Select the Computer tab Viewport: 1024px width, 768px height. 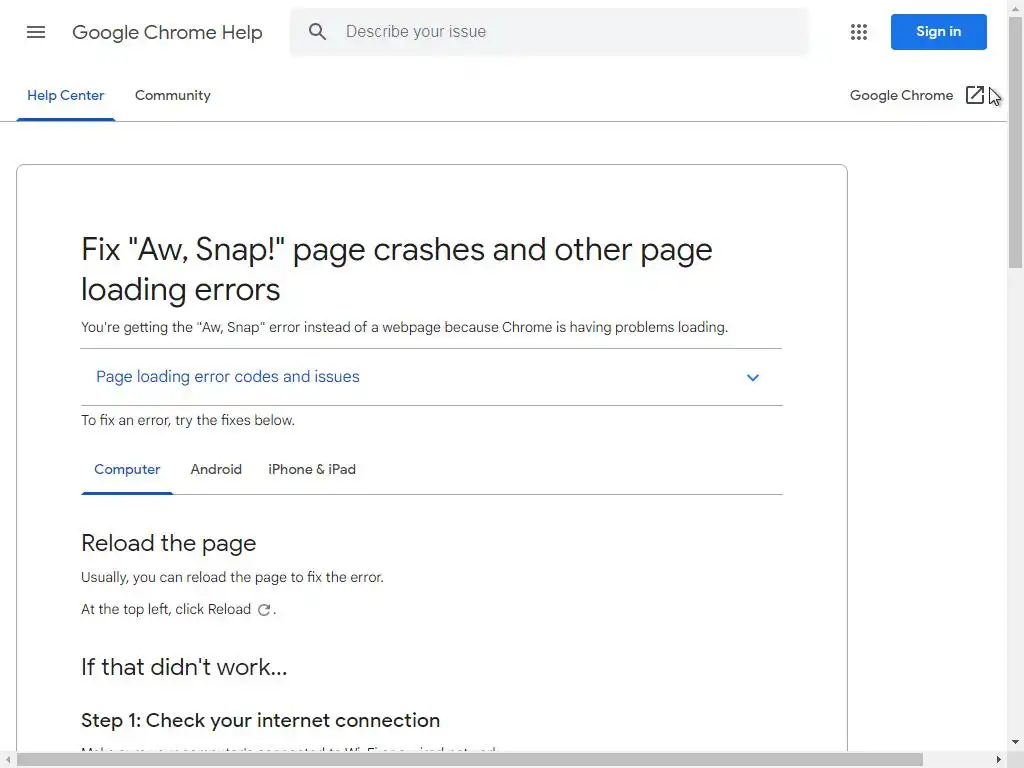click(x=127, y=469)
